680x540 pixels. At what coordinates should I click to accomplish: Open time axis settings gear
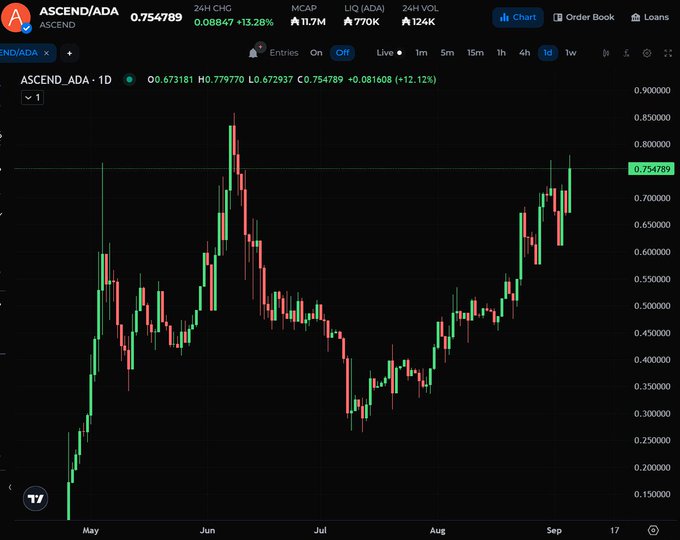(653, 530)
